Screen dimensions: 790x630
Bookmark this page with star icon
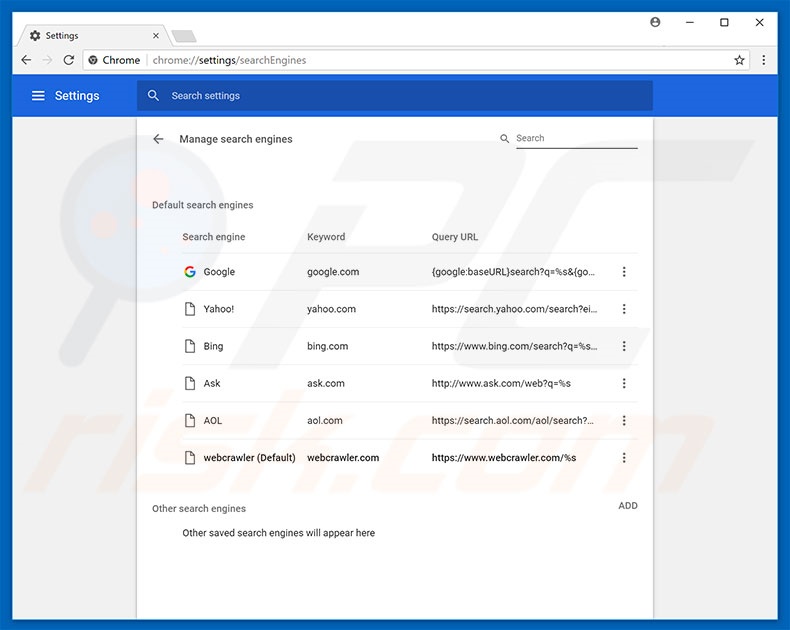(739, 60)
